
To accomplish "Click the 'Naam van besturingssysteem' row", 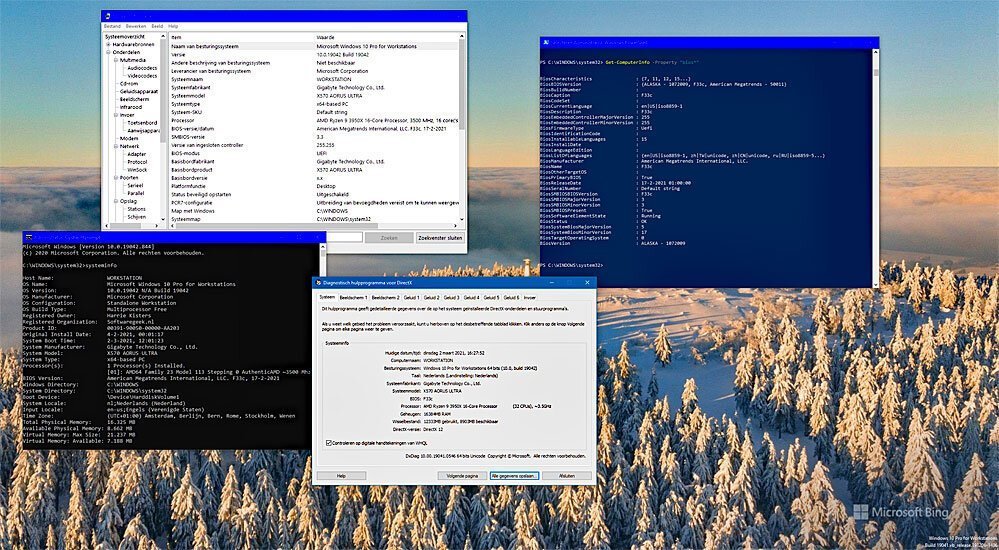I will coord(314,46).
